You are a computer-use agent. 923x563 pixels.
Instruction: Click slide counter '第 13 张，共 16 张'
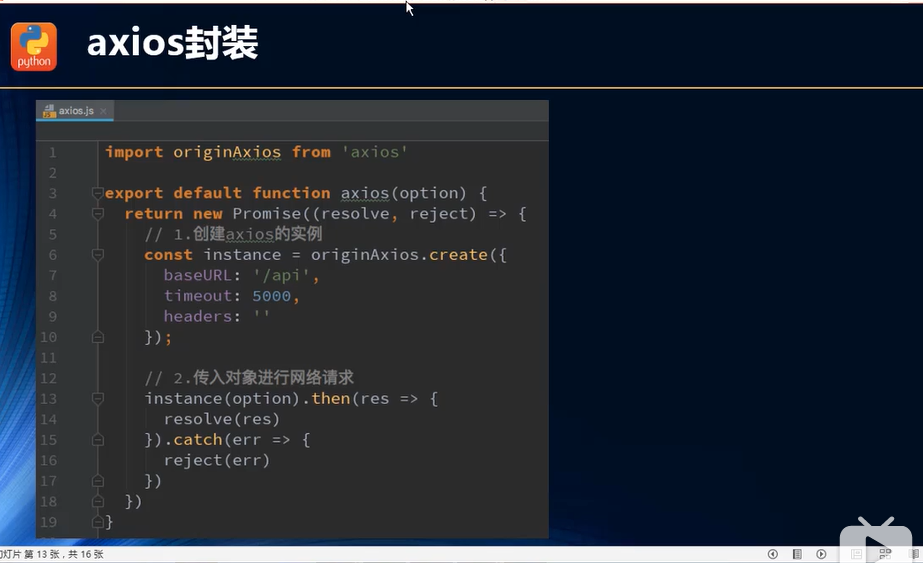tap(64, 554)
